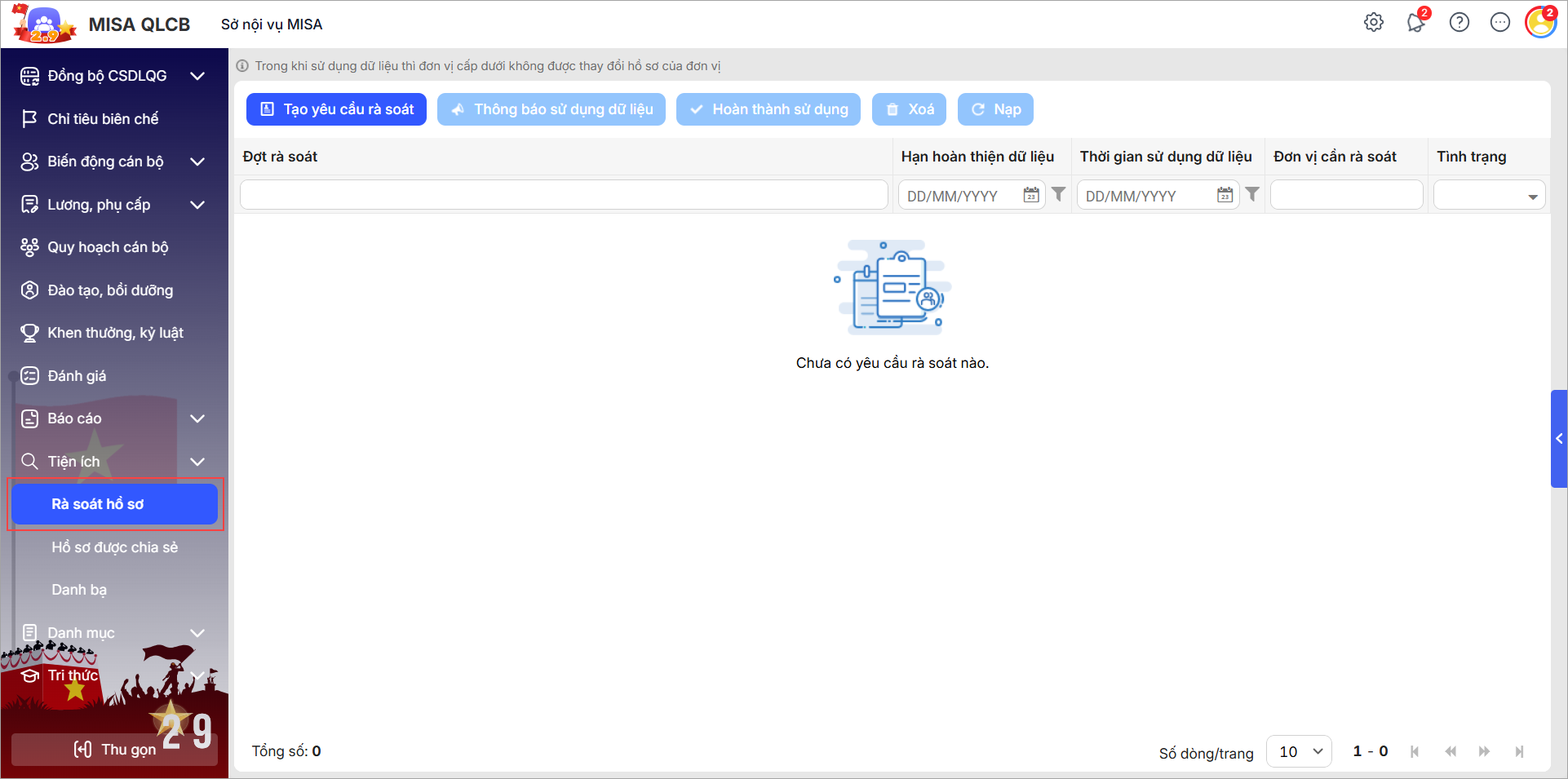This screenshot has height=779, width=1568.
Task: Change rows per page dropdown from 10
Action: 1299,751
